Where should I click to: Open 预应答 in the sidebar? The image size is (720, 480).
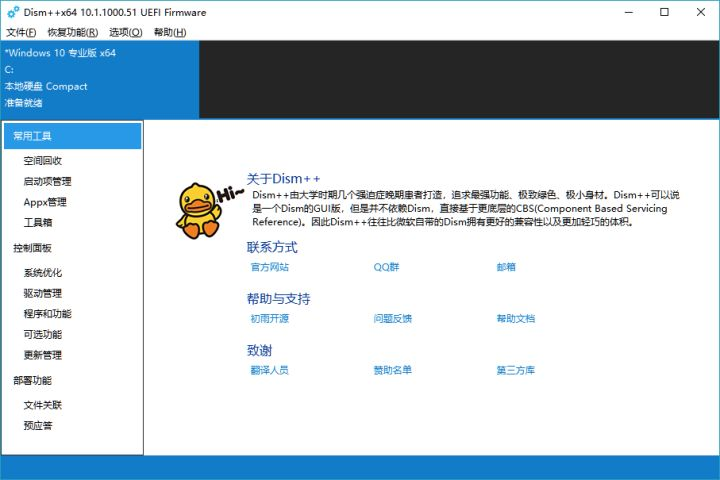tap(38, 425)
